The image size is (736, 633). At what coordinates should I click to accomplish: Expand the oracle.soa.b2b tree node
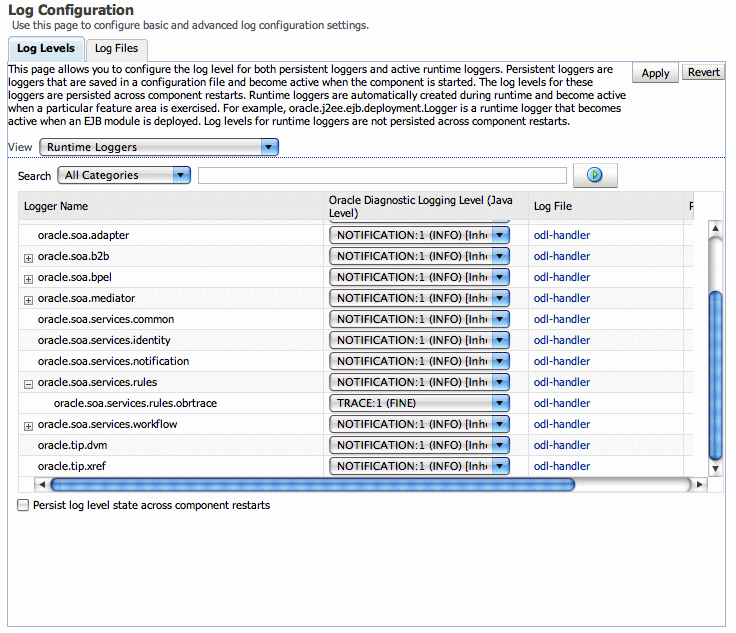pos(29,258)
